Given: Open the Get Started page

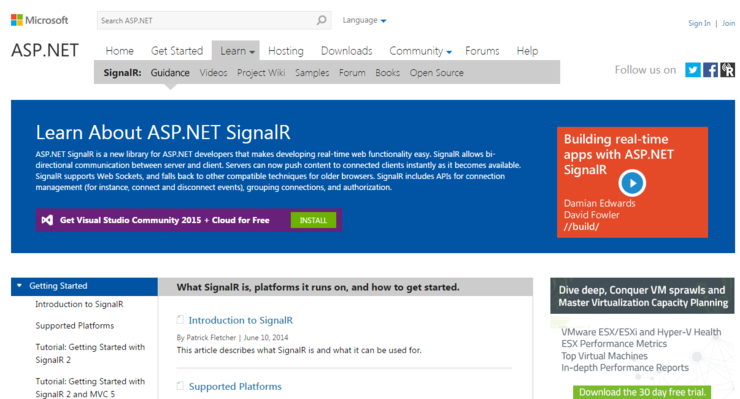Looking at the screenshot, I should pos(177,51).
